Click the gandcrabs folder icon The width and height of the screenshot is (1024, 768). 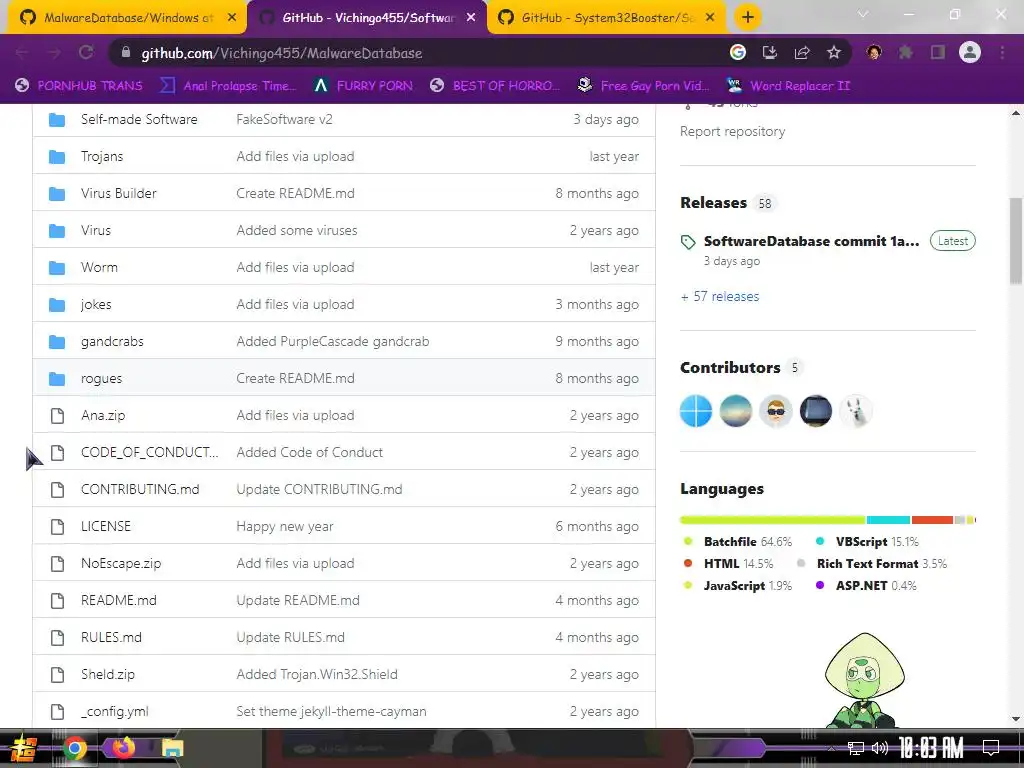click(x=57, y=342)
